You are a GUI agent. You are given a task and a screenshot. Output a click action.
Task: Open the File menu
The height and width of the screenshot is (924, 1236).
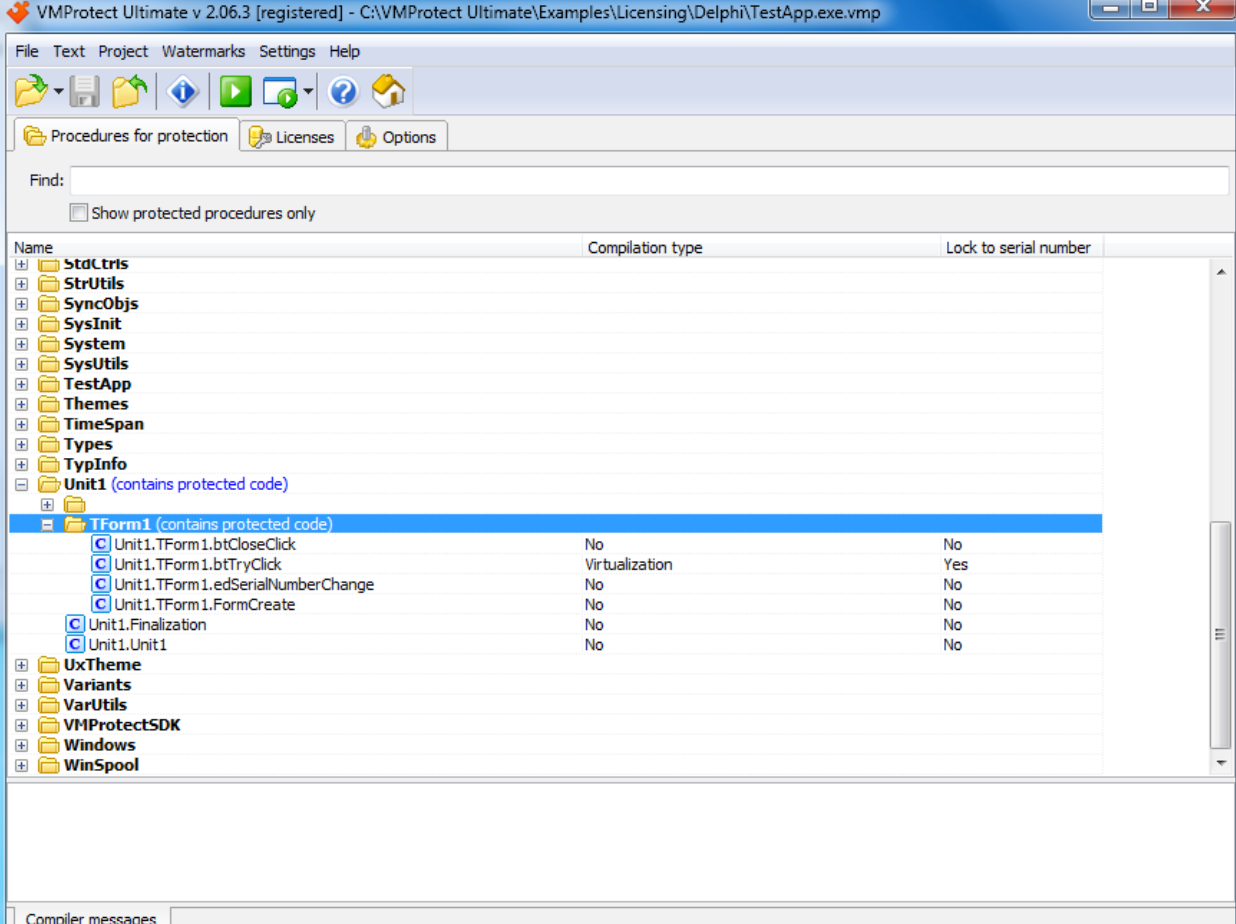(27, 51)
